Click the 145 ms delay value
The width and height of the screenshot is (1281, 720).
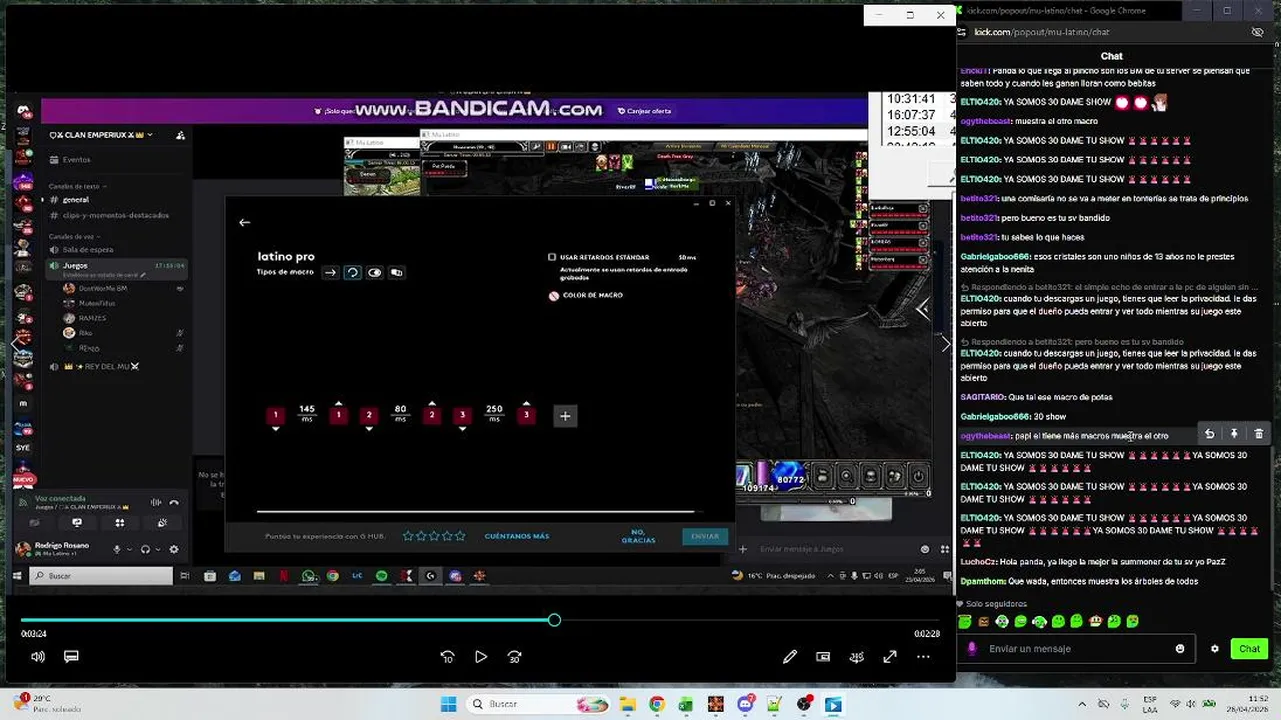[x=307, y=412]
